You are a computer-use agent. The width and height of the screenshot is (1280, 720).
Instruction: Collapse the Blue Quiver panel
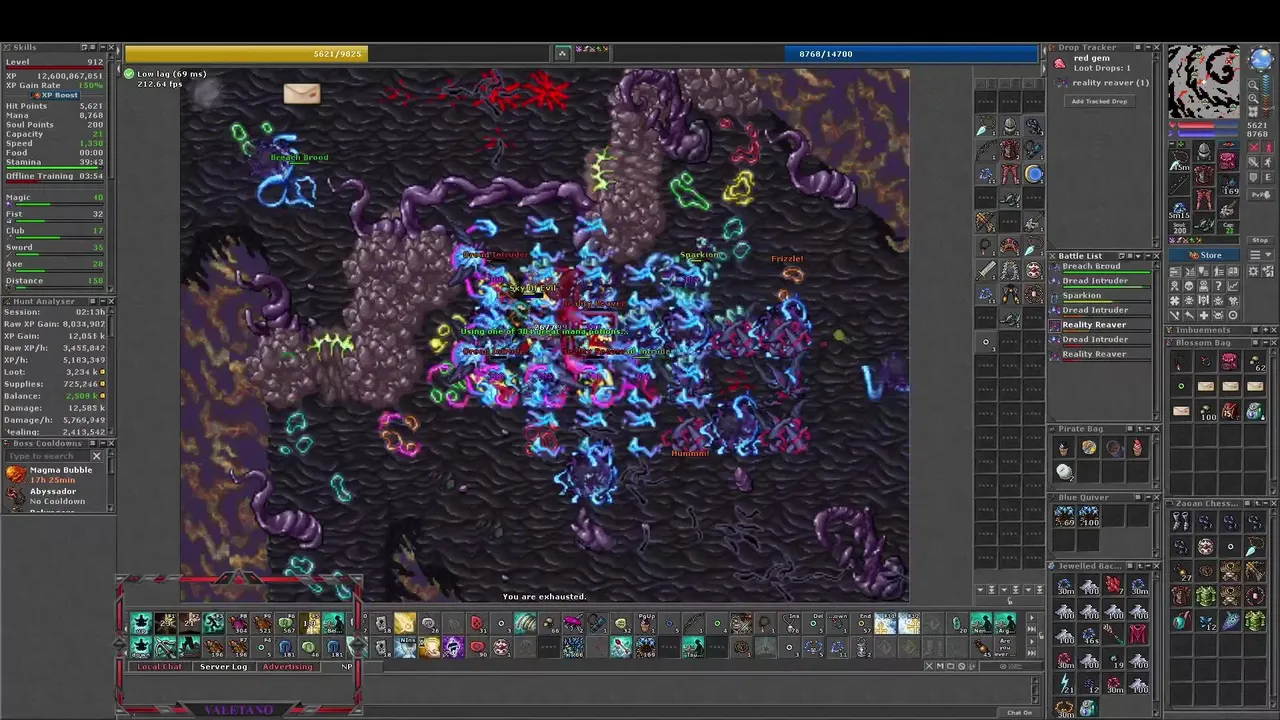pos(1146,497)
